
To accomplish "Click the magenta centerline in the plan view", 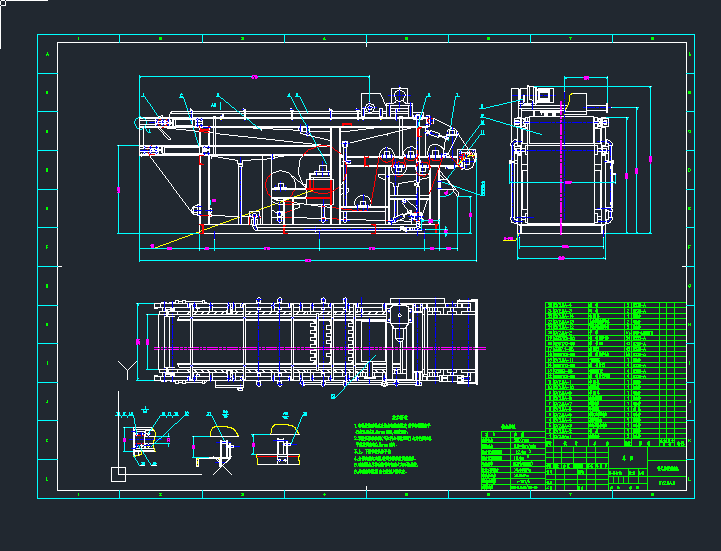I will 320,348.
